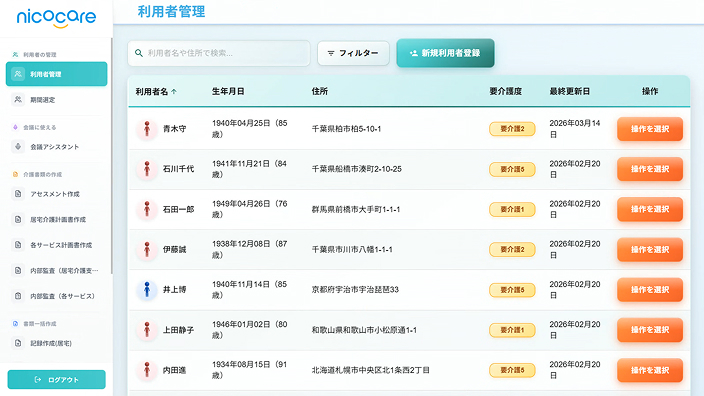Click the care level badge for 井上博
Image resolution: width=704 pixels, height=396 pixels.
click(512, 290)
